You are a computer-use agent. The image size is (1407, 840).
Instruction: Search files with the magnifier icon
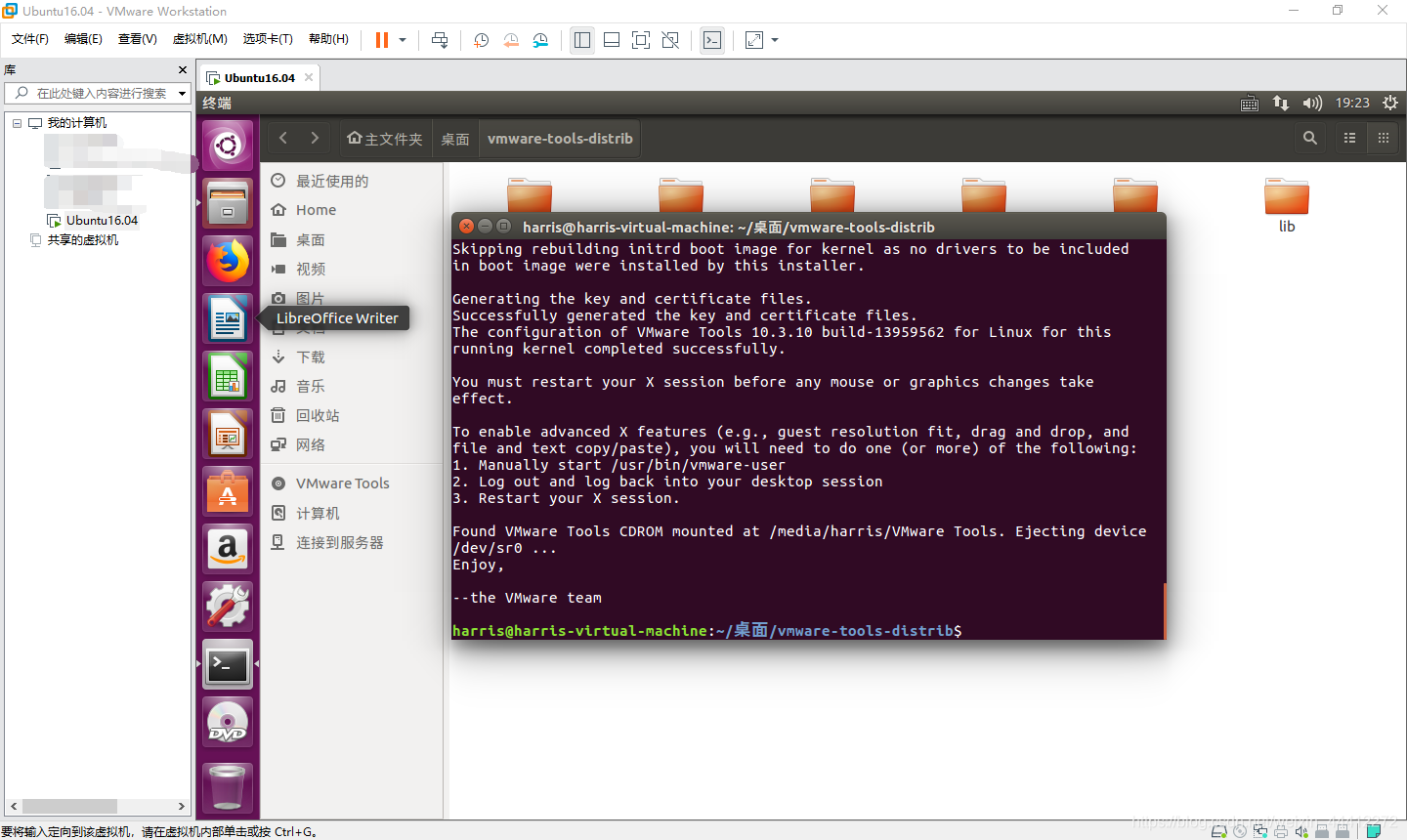[x=1310, y=139]
